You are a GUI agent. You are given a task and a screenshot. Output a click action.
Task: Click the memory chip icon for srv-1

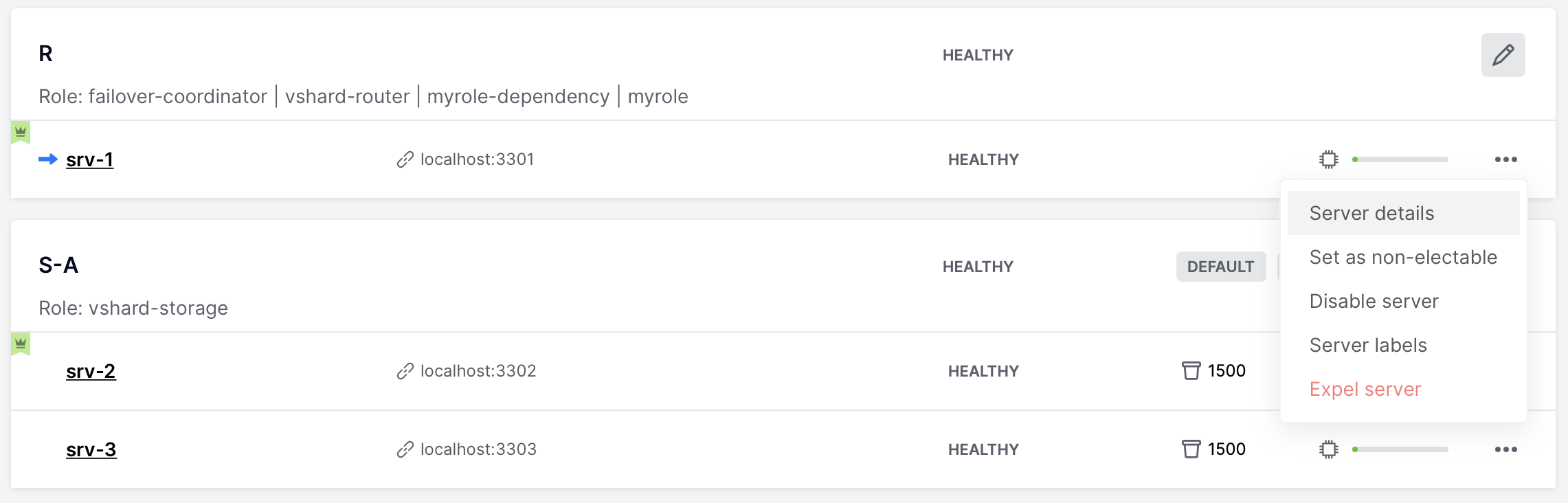pyautogui.click(x=1329, y=159)
